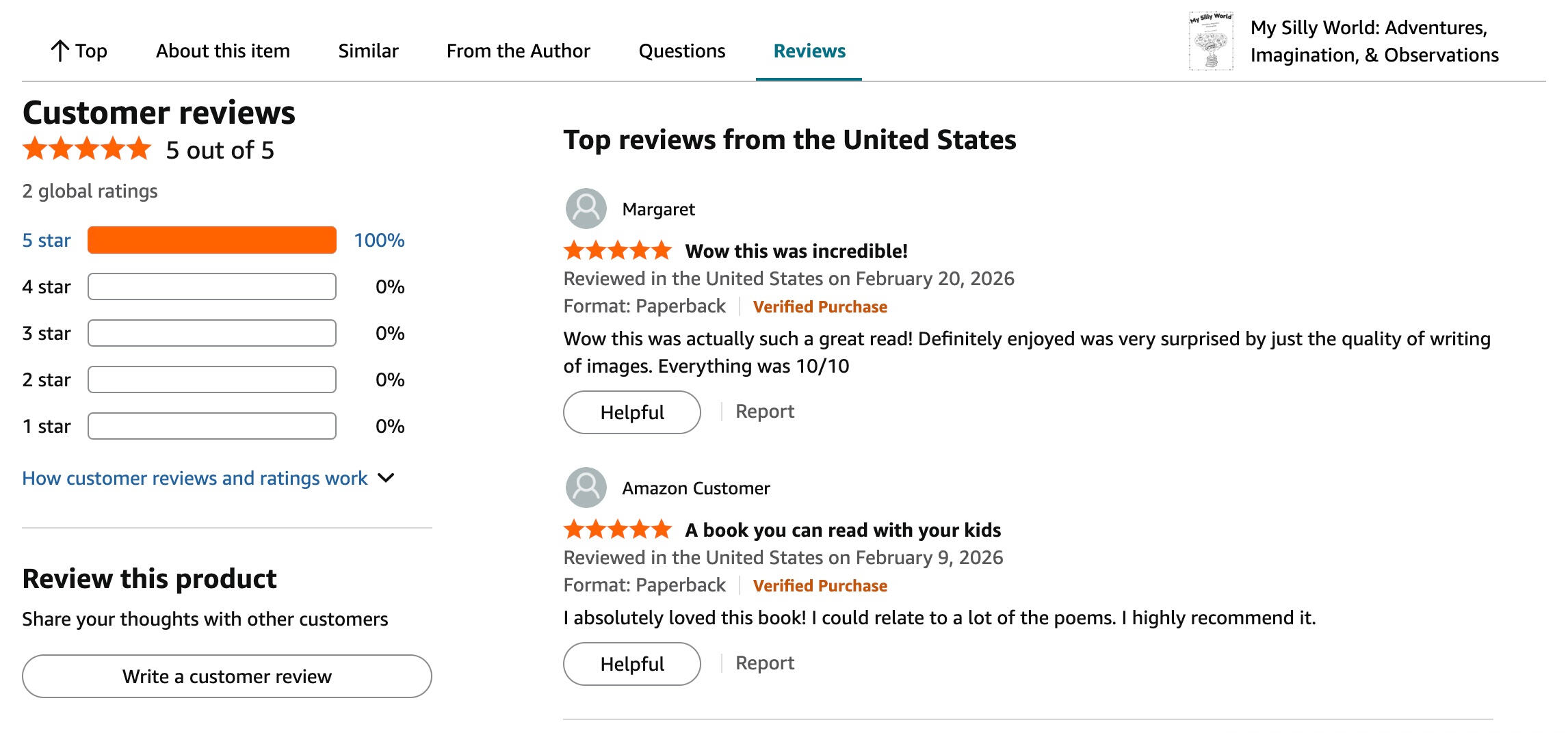This screenshot has height=733, width=1568.
Task: Report Margaret's review
Action: pyautogui.click(x=764, y=412)
